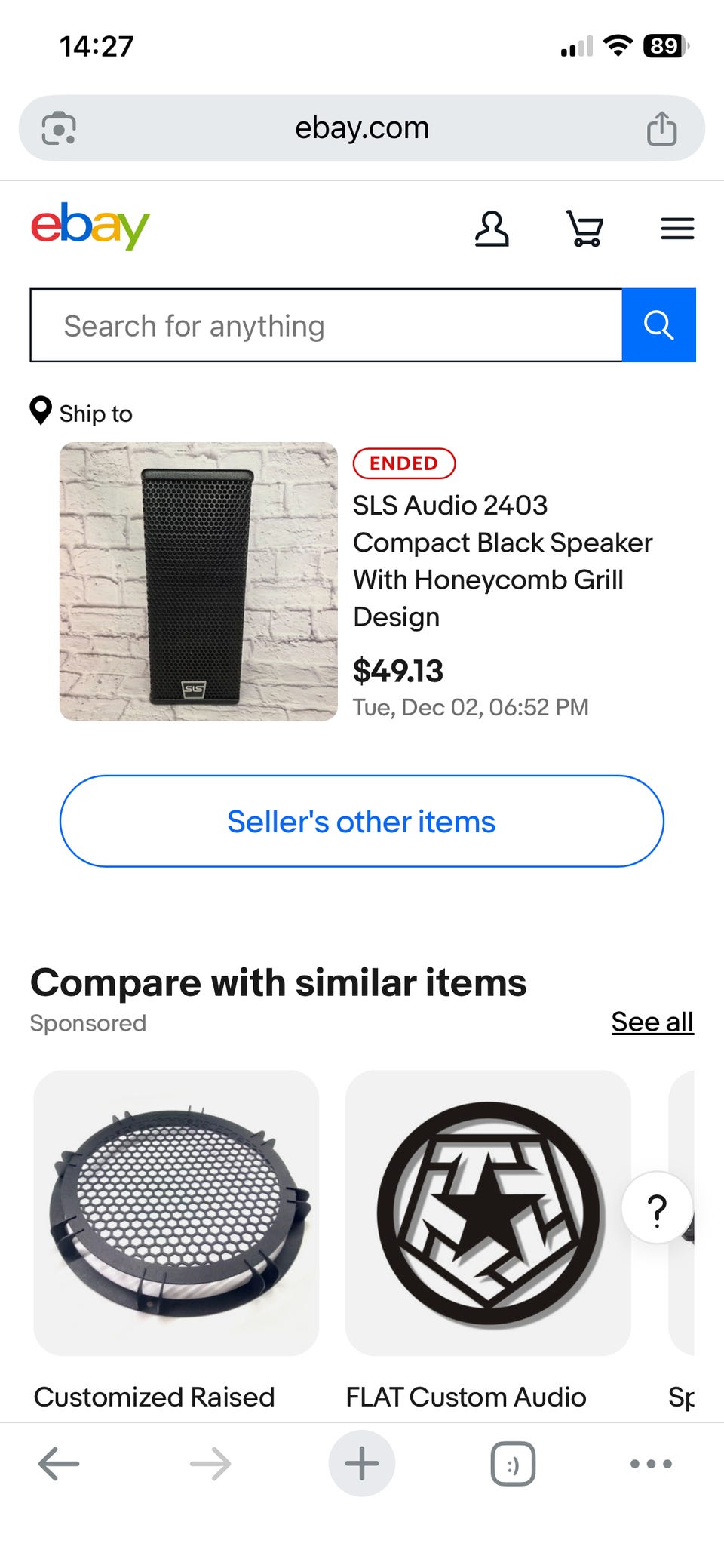Follow the See all link

[x=652, y=1022]
